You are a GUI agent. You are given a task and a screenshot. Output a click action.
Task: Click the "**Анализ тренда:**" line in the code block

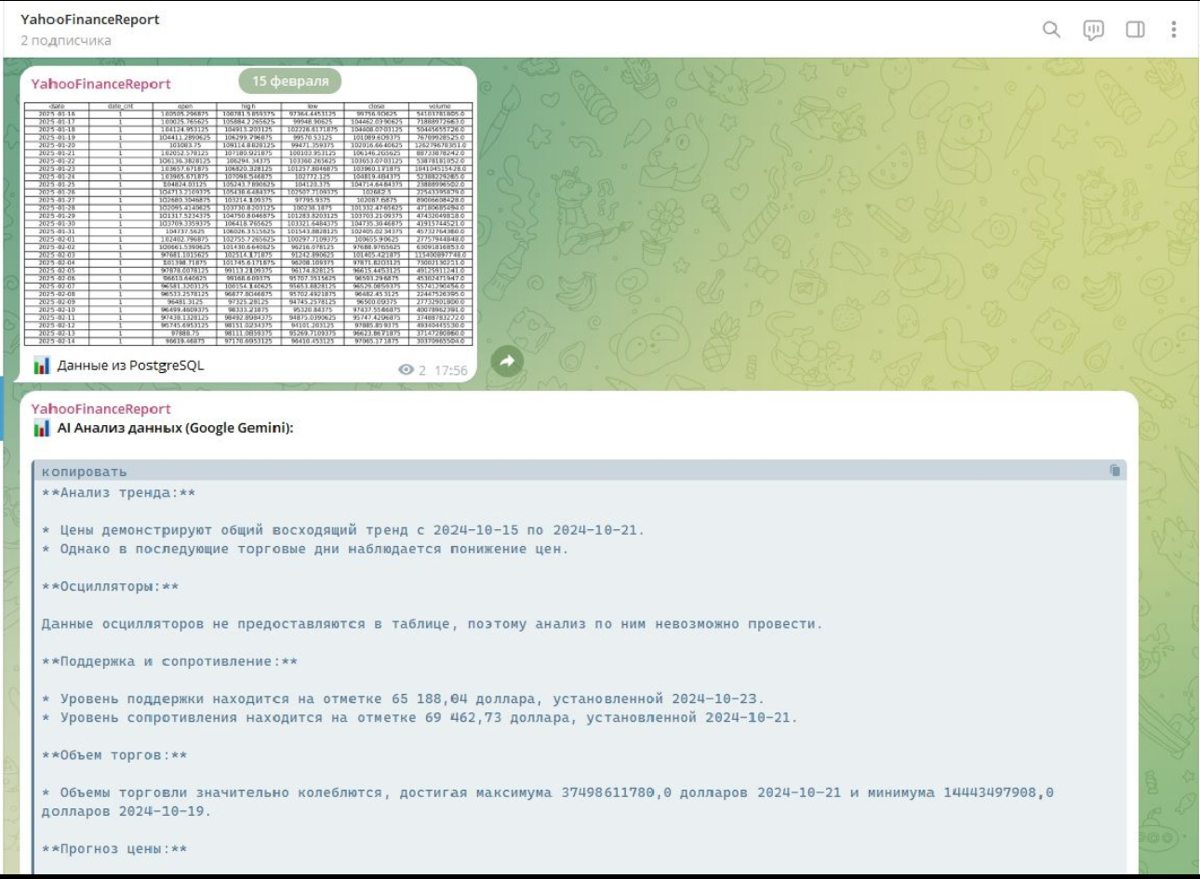pyautogui.click(x=118, y=492)
